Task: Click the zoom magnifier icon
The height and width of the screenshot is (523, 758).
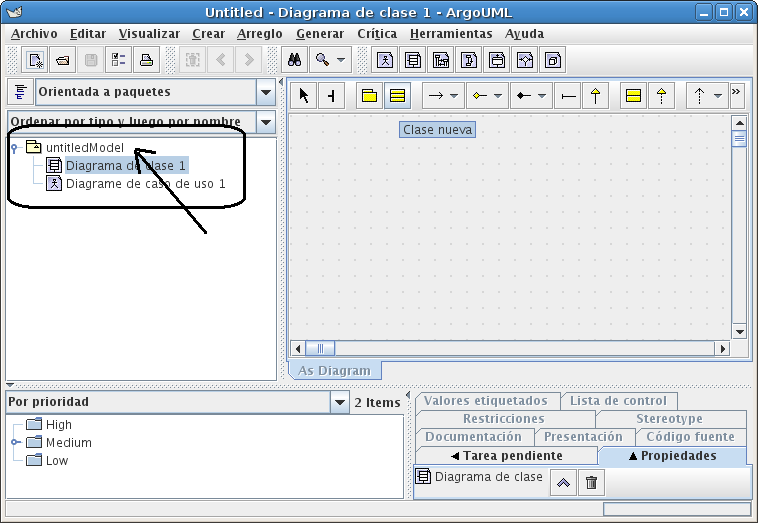Action: click(x=322, y=60)
